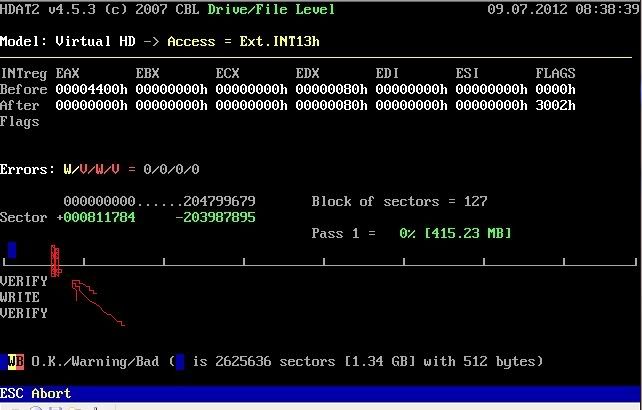Click the ESC Abort command
The width and height of the screenshot is (642, 410).
[35, 394]
